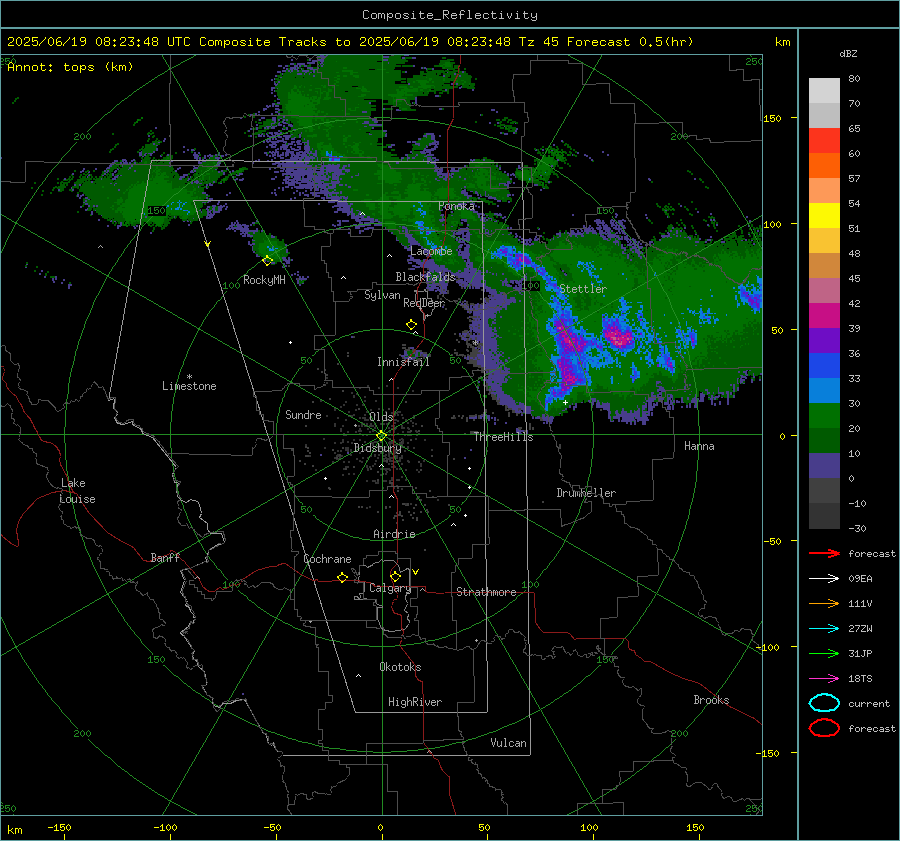Select the cyan current ellipse icon
The image size is (900, 841).
coord(824,703)
